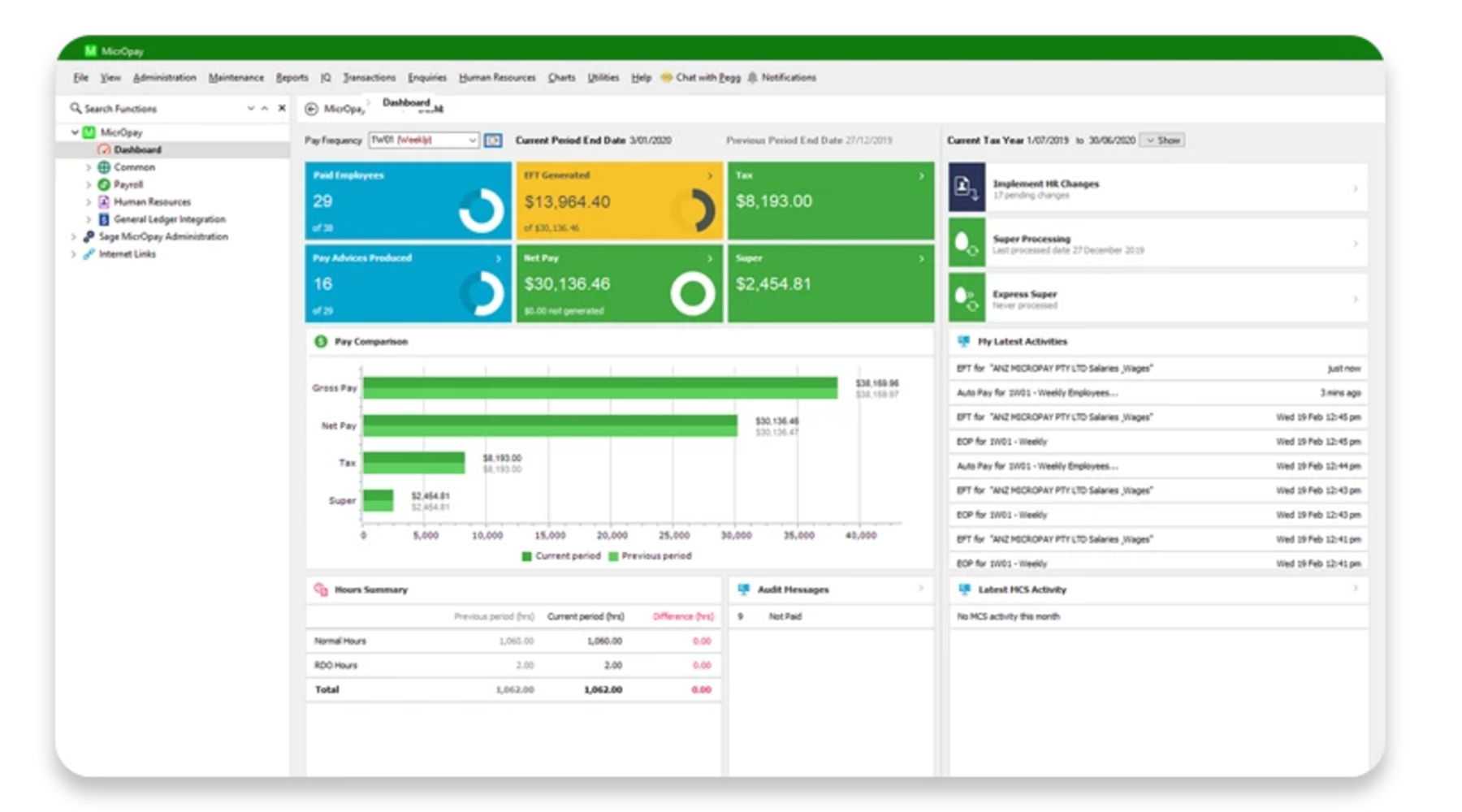The image size is (1462, 812).
Task: Click the Not Paid audit message row
Action: (x=831, y=616)
